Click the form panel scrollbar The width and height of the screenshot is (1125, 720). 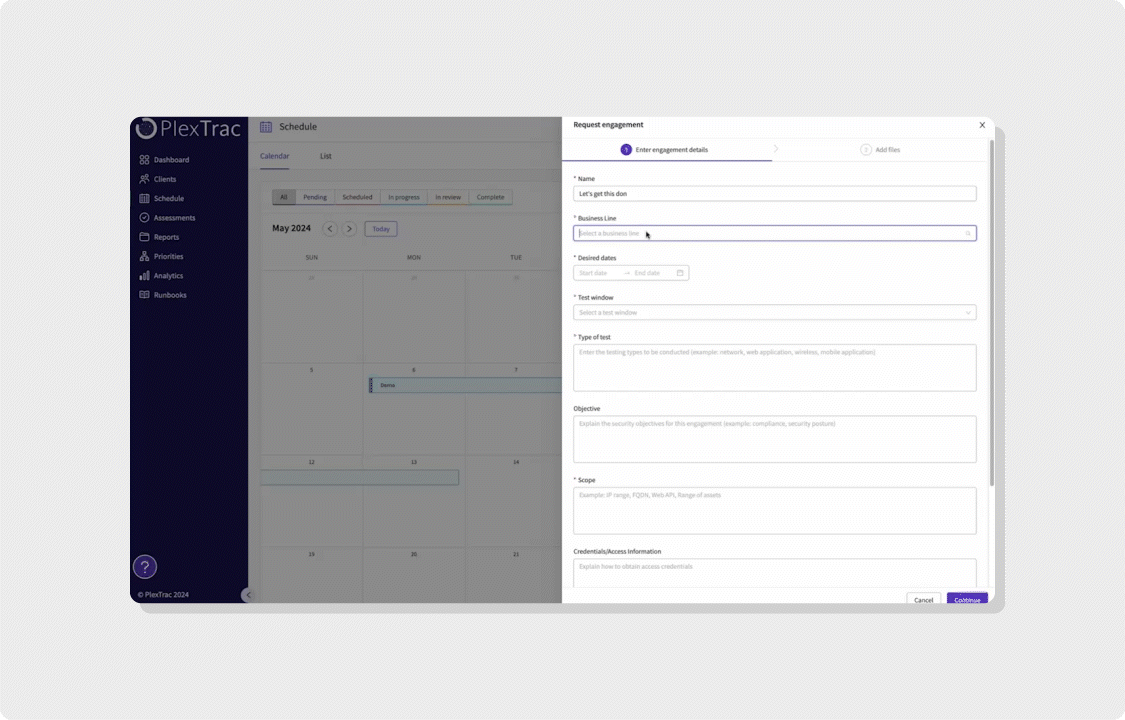(x=992, y=313)
